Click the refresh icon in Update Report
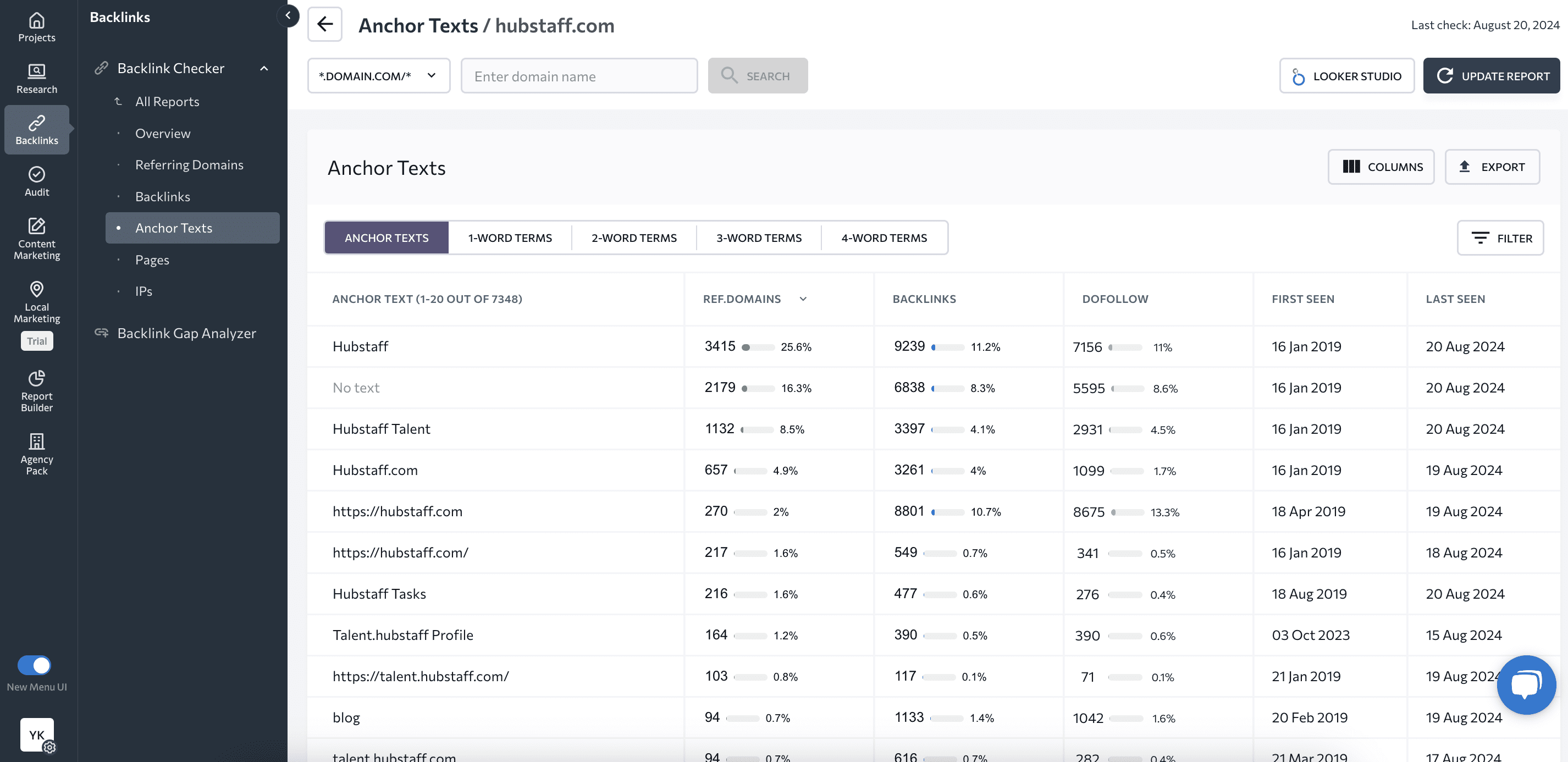 [1444, 76]
